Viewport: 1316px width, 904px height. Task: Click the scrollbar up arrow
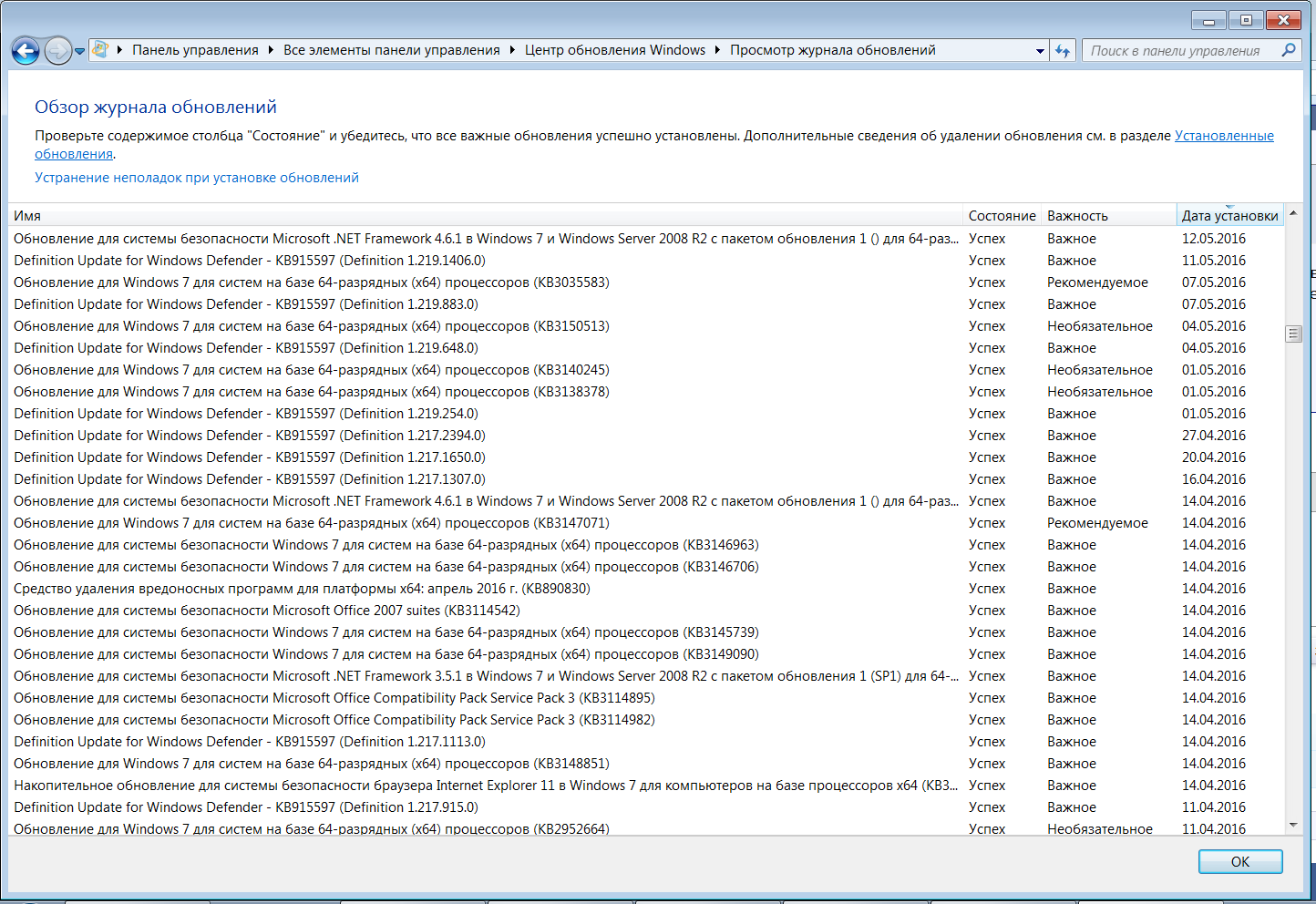pos(1293,213)
